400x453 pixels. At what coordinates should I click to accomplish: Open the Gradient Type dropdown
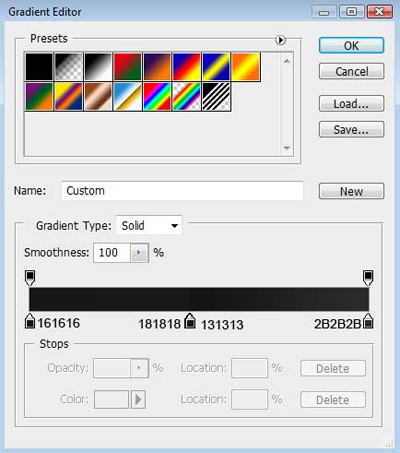(x=149, y=226)
